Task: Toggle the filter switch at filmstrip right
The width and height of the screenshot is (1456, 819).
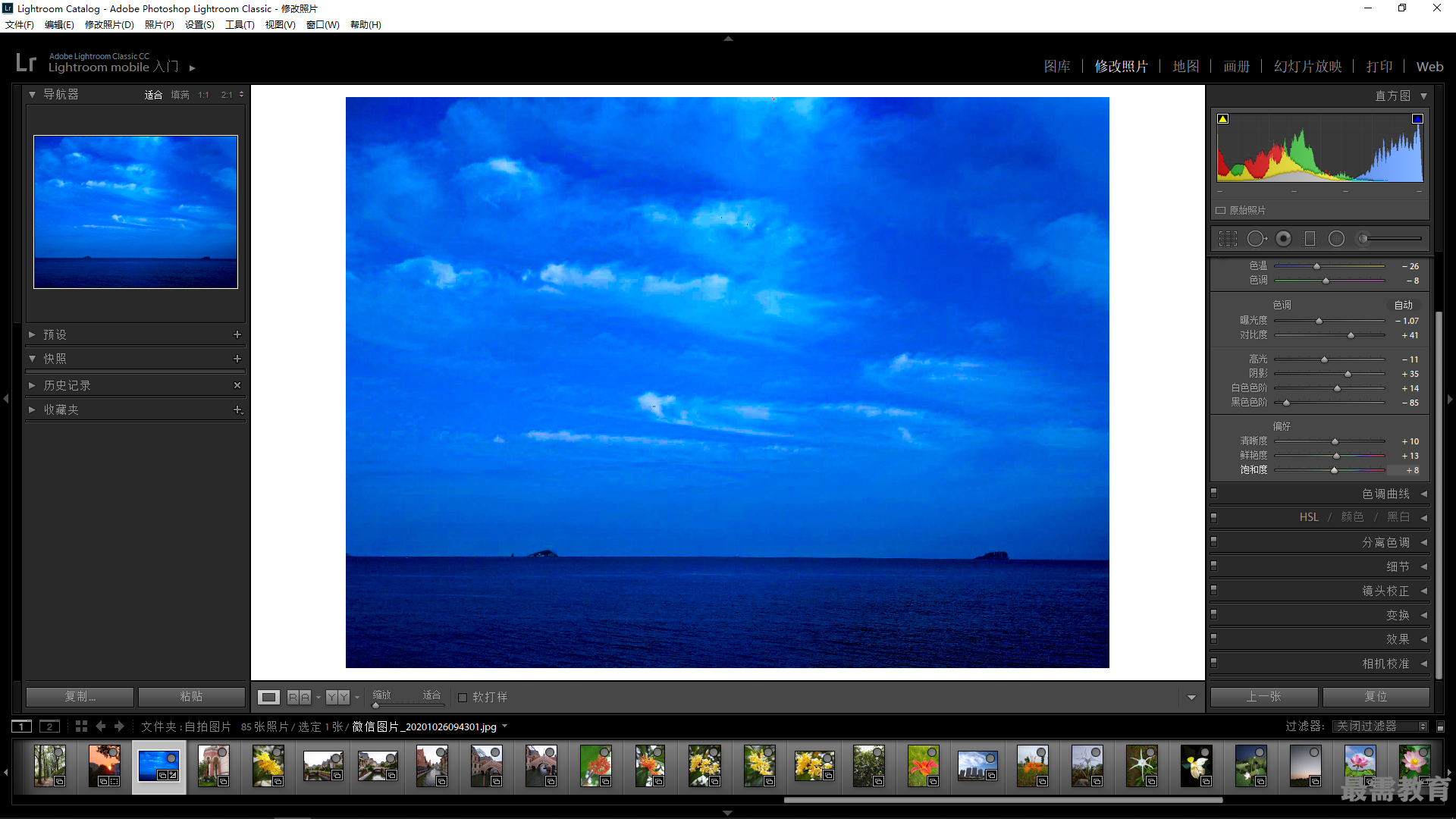Action: pyautogui.click(x=1440, y=726)
